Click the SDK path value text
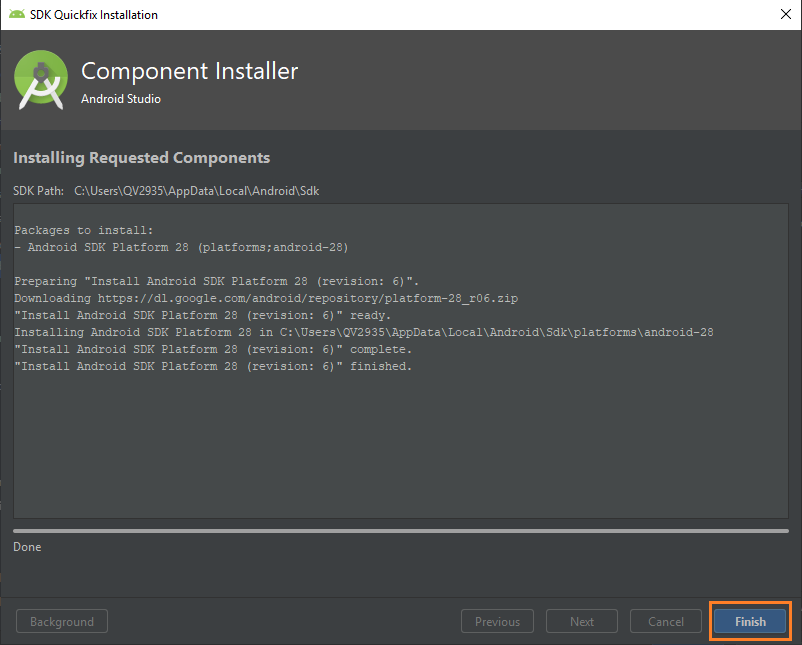This screenshot has height=645, width=802. tap(197, 190)
